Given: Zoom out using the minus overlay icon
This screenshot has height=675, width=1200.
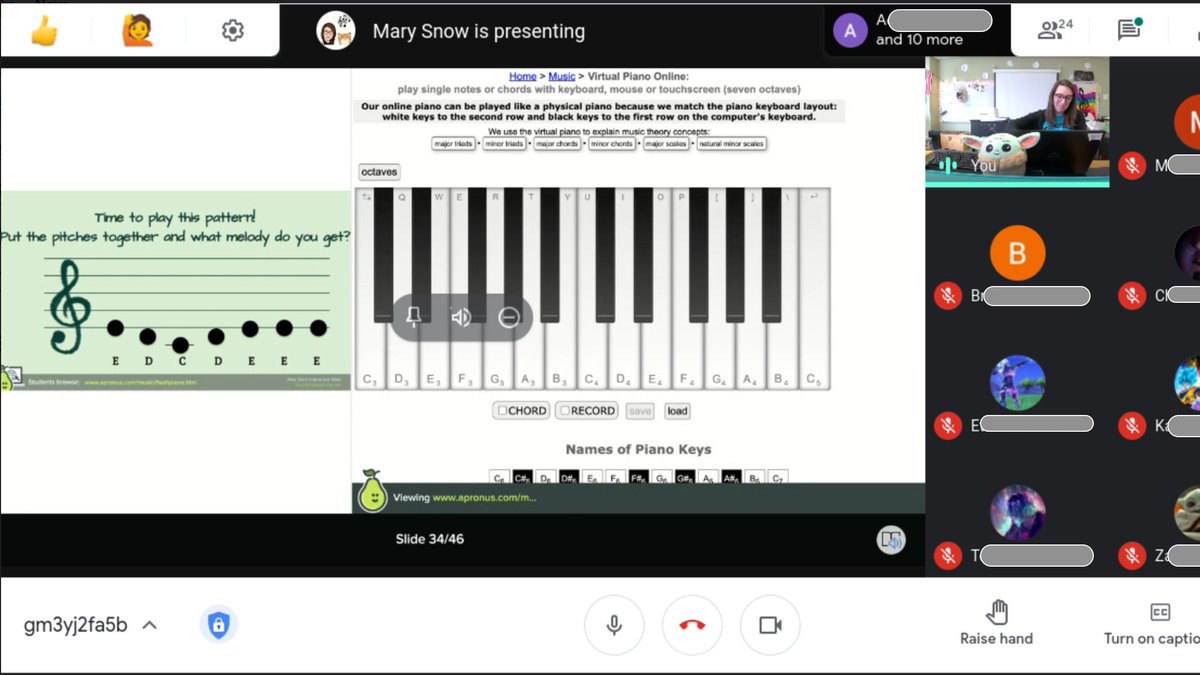Looking at the screenshot, I should [x=510, y=317].
